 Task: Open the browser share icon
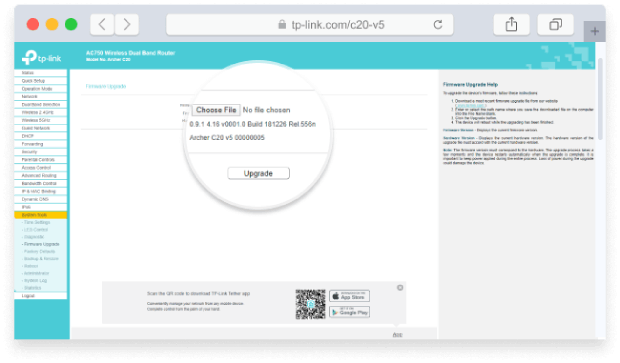coord(511,25)
